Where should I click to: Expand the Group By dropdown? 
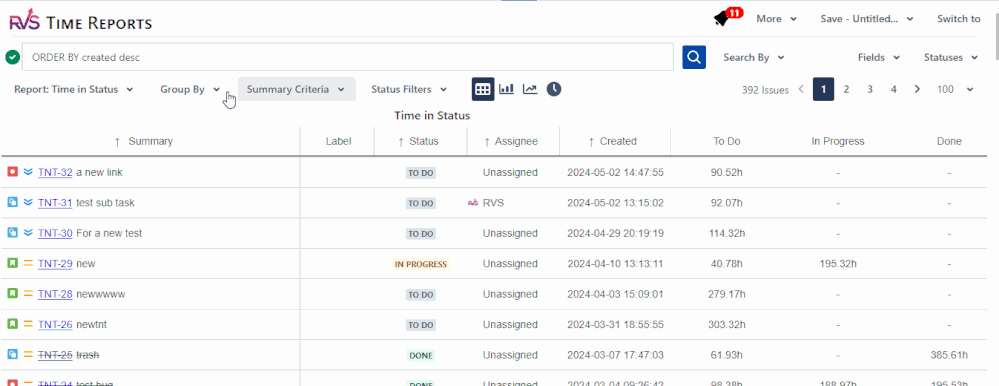tap(190, 89)
